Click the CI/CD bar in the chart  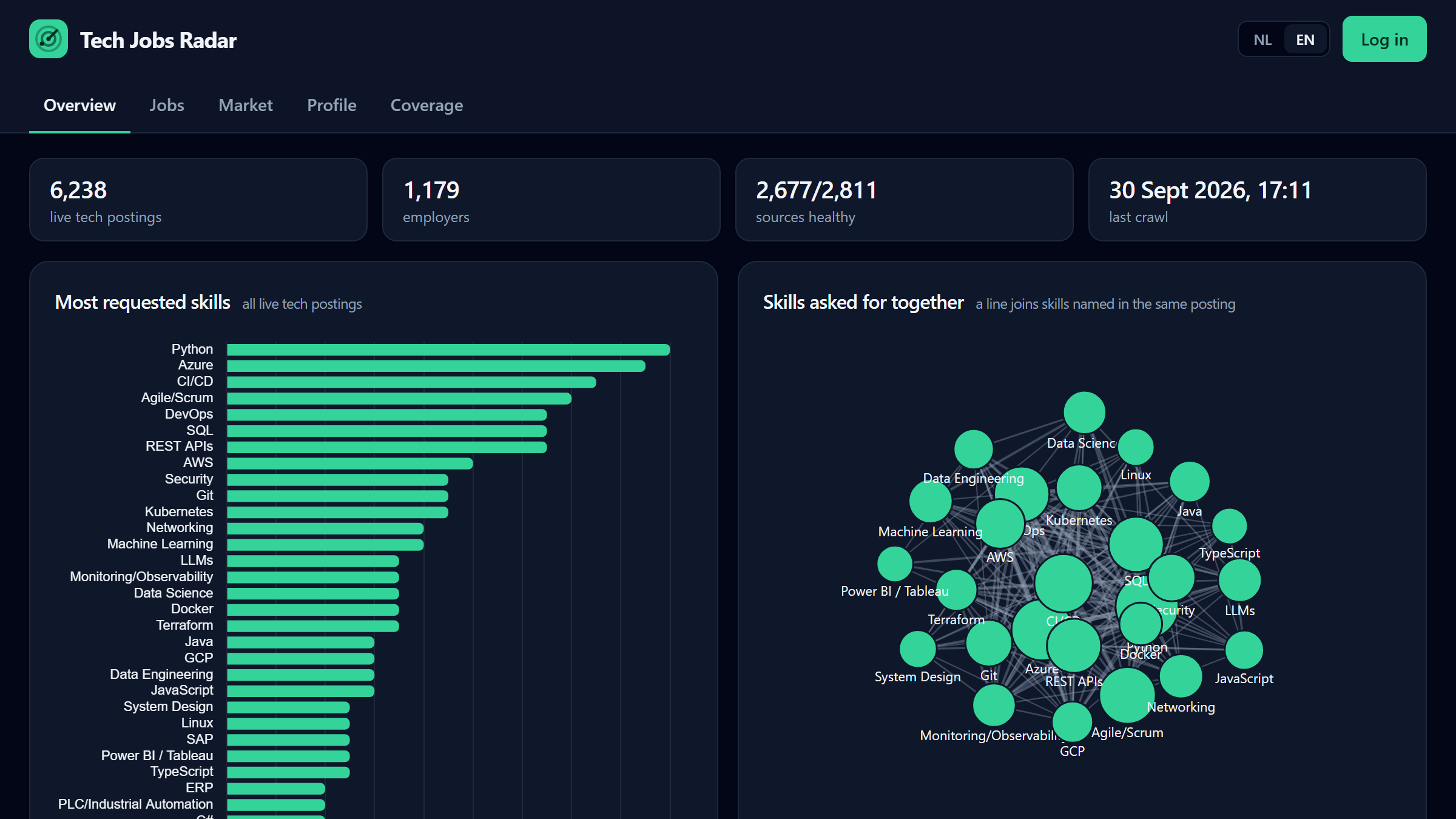coord(411,382)
